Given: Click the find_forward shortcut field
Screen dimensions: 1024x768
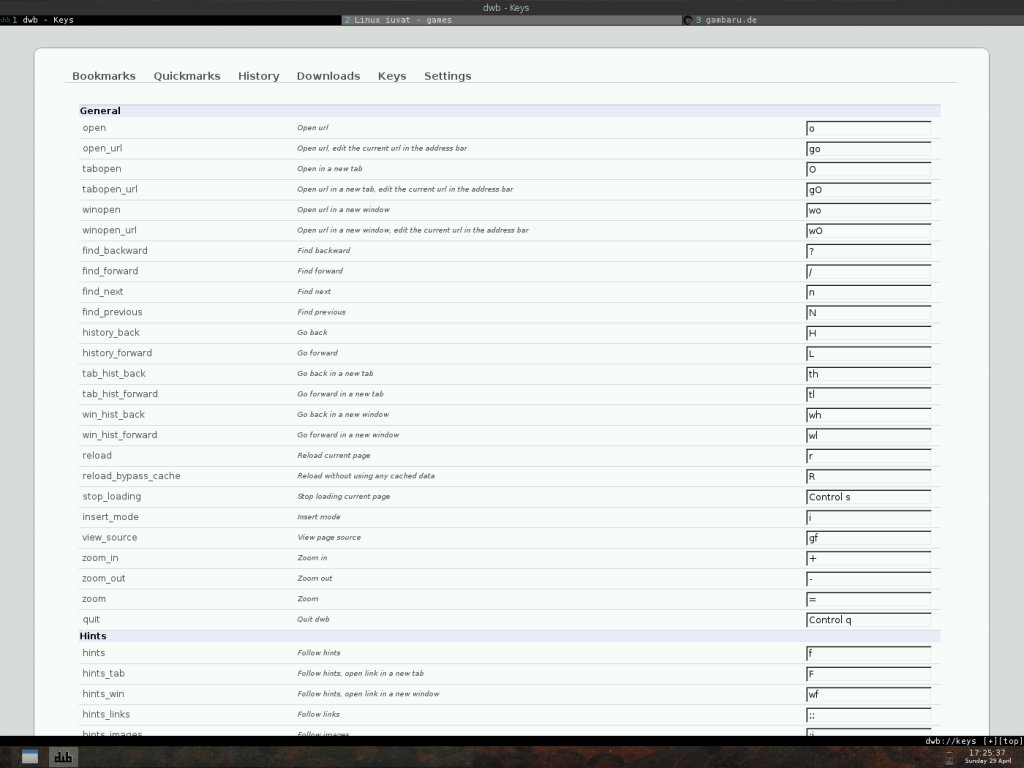Looking at the screenshot, I should coord(868,271).
